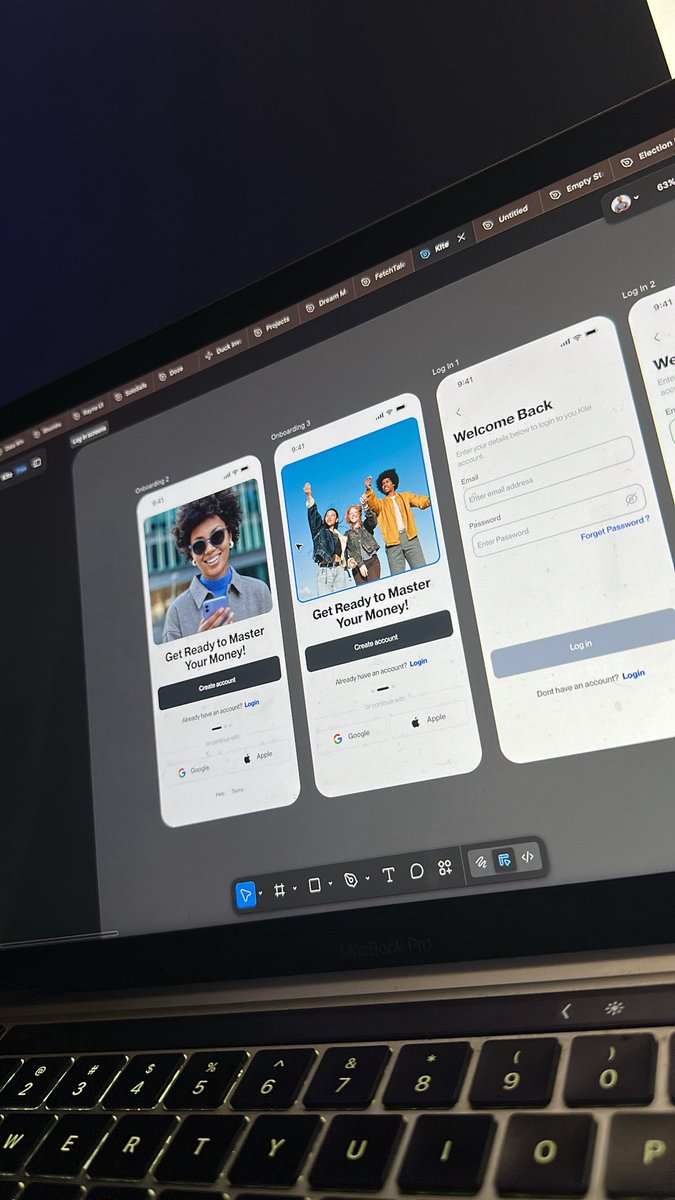675x1200 pixels.
Task: Switch to Dev Mode code icon
Action: coord(528,856)
